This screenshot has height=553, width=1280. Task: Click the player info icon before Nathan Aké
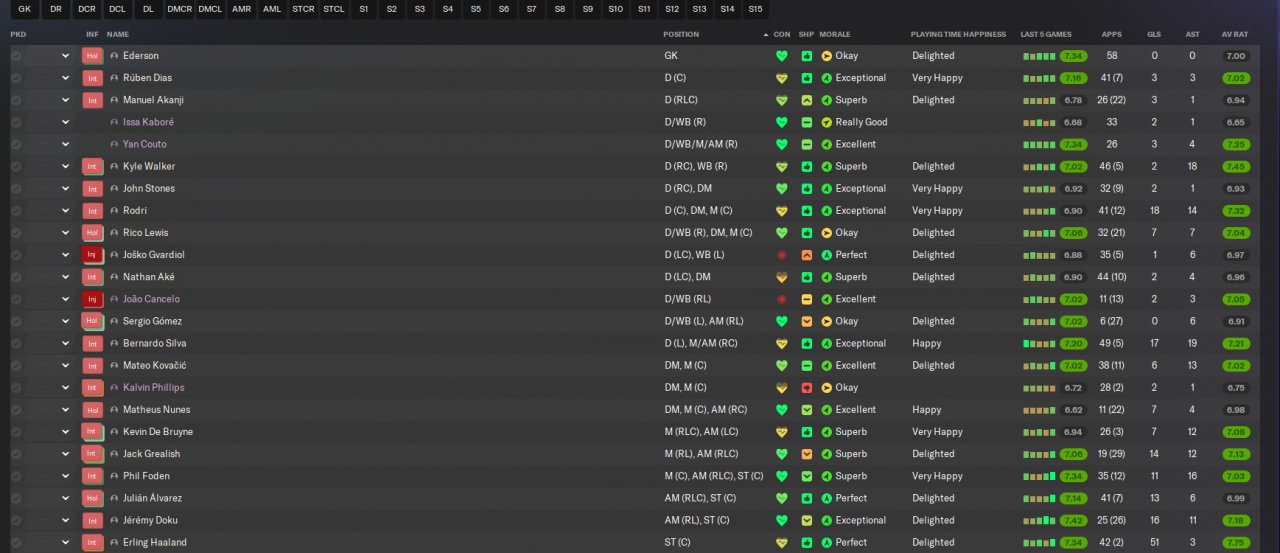114,277
